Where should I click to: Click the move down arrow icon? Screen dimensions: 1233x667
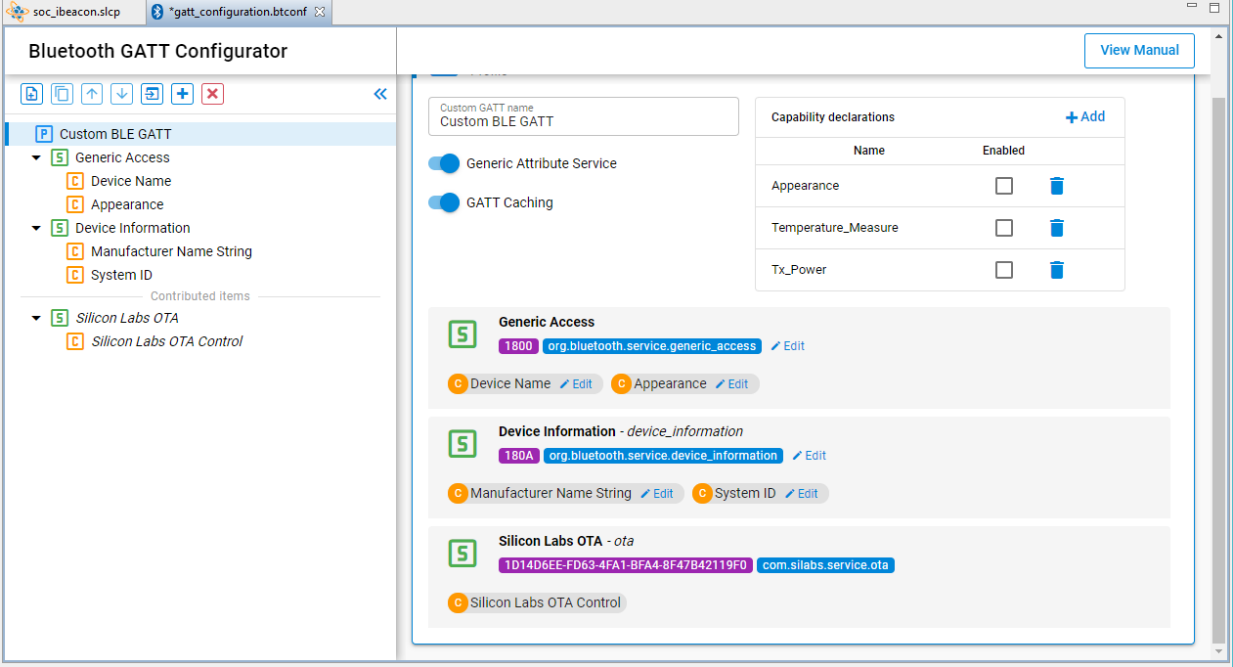(x=122, y=94)
